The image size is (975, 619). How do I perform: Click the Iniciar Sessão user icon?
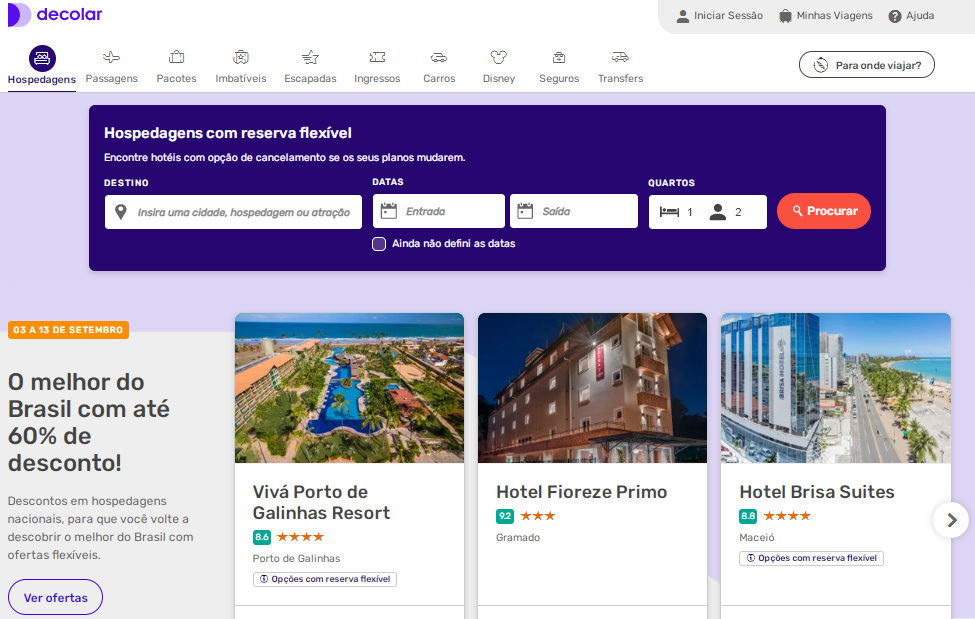(683, 16)
